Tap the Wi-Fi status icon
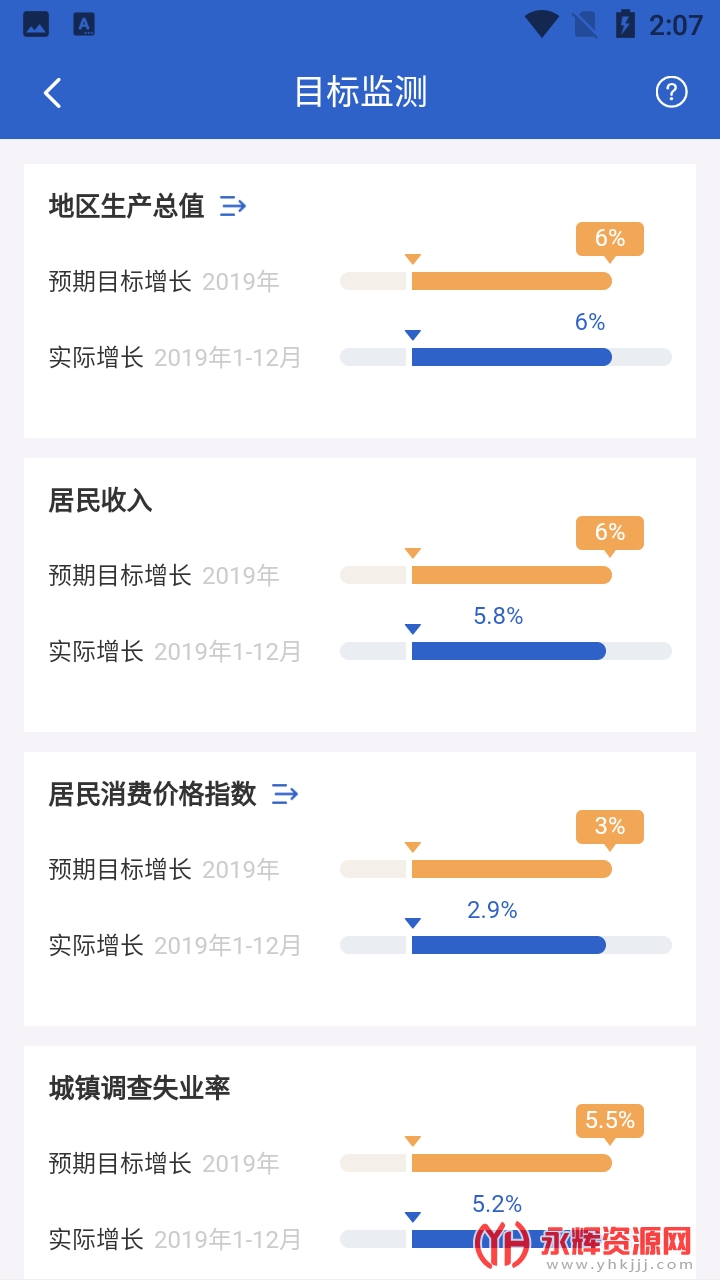Screen dimensions: 720x1280 [541, 24]
